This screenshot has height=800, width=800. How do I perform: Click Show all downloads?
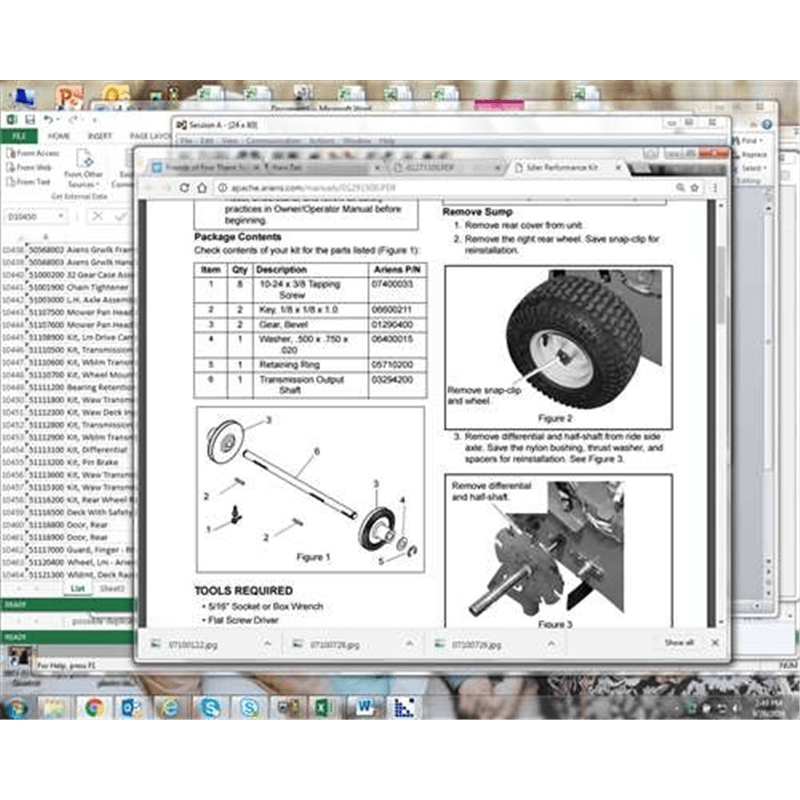coord(678,643)
